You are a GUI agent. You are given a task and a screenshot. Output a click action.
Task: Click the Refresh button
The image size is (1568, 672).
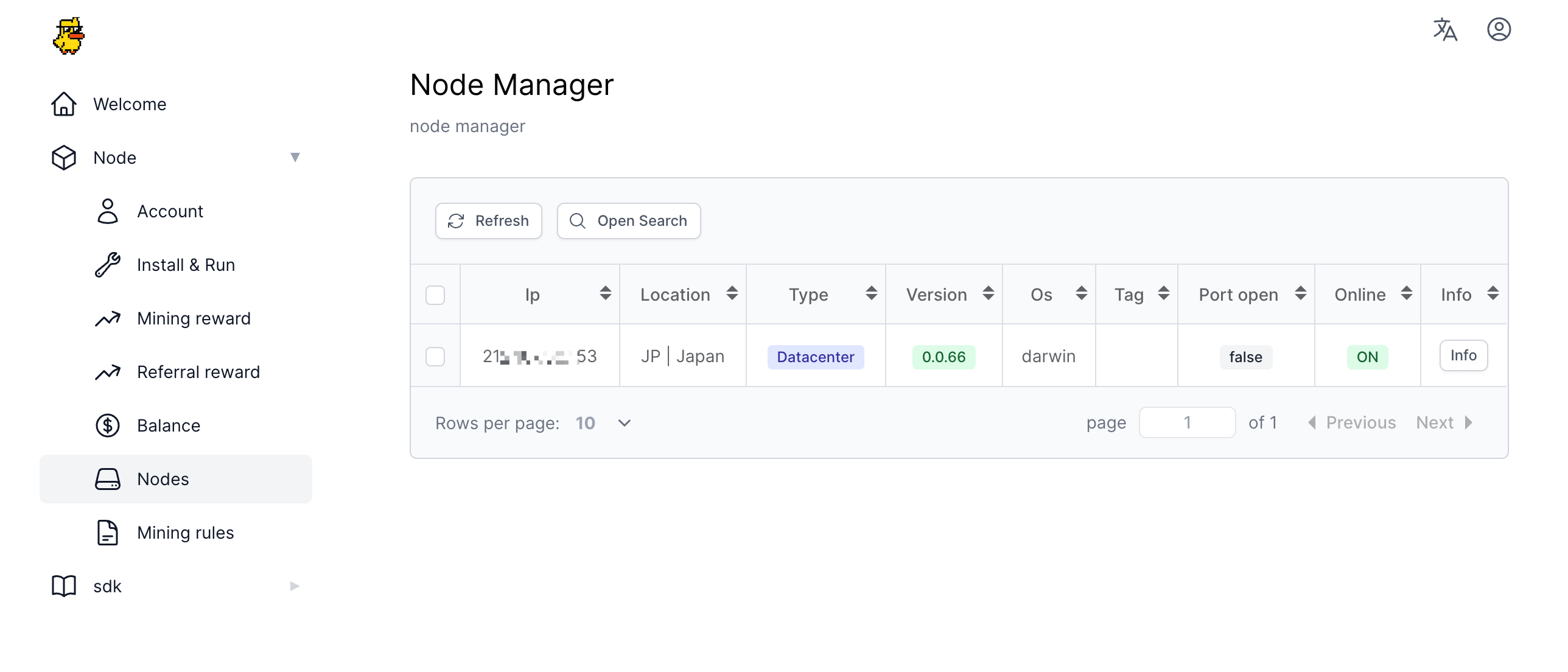(x=488, y=221)
